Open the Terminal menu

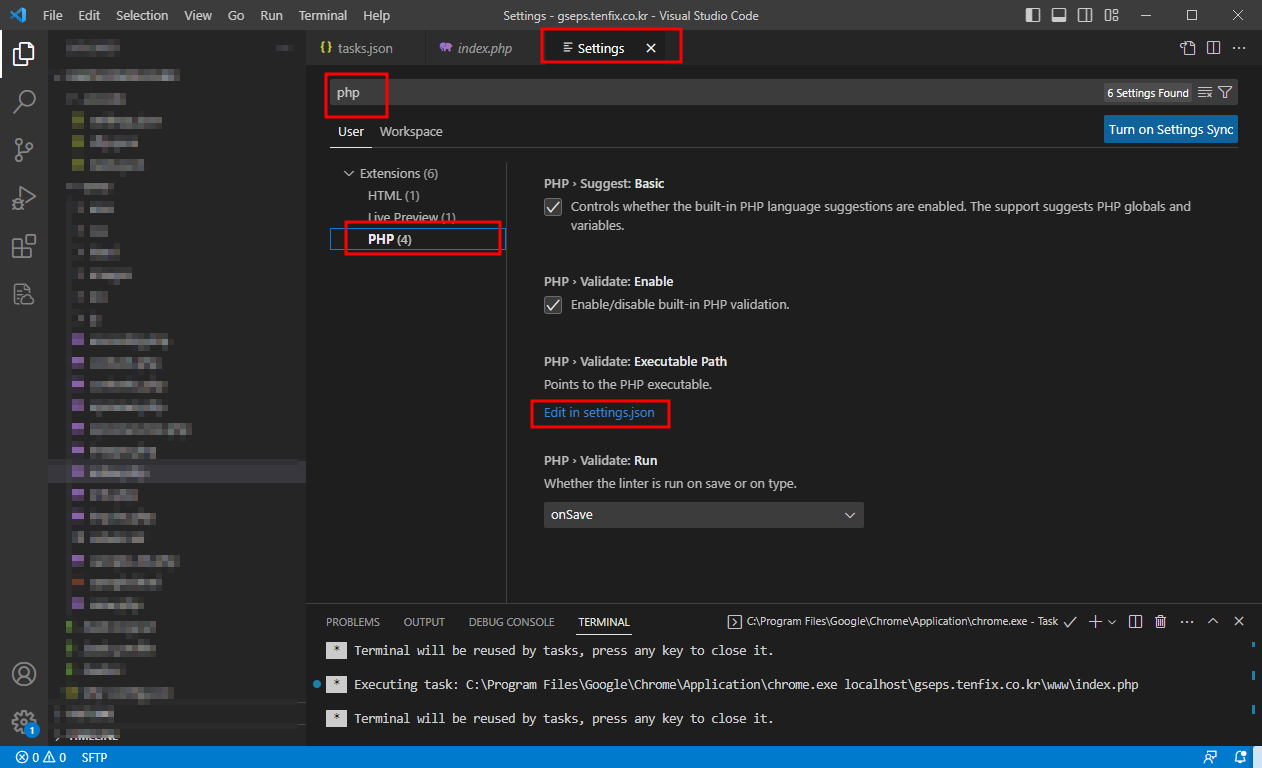pos(323,16)
